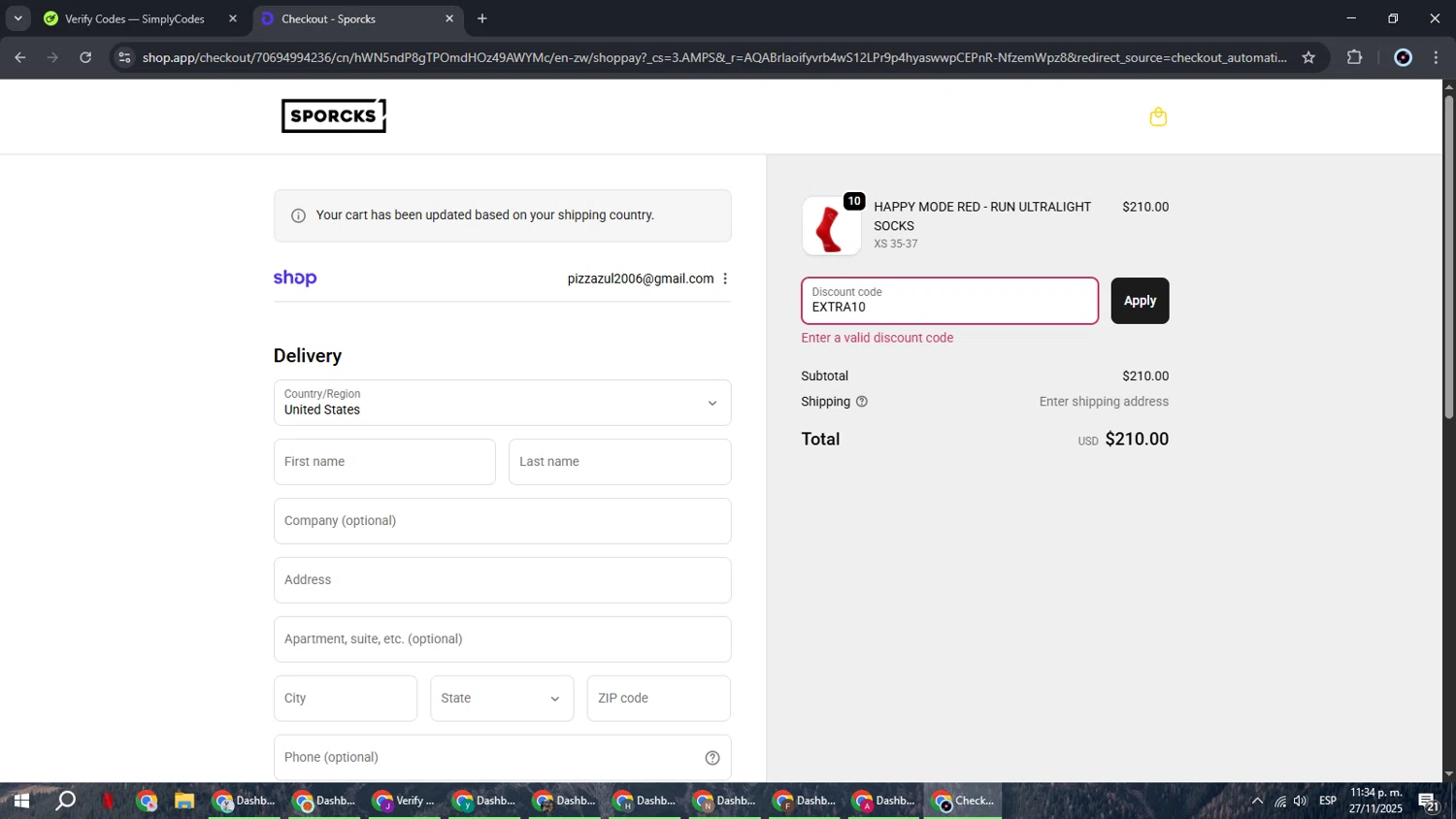Open the State dropdown

pos(502,699)
